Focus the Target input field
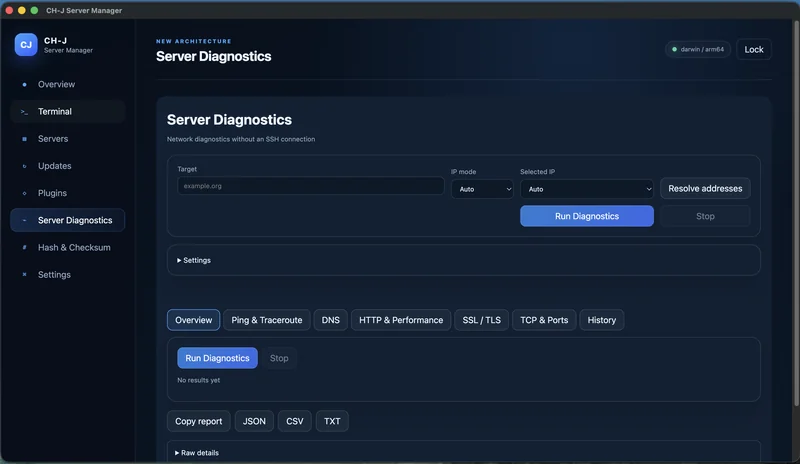 coord(311,186)
